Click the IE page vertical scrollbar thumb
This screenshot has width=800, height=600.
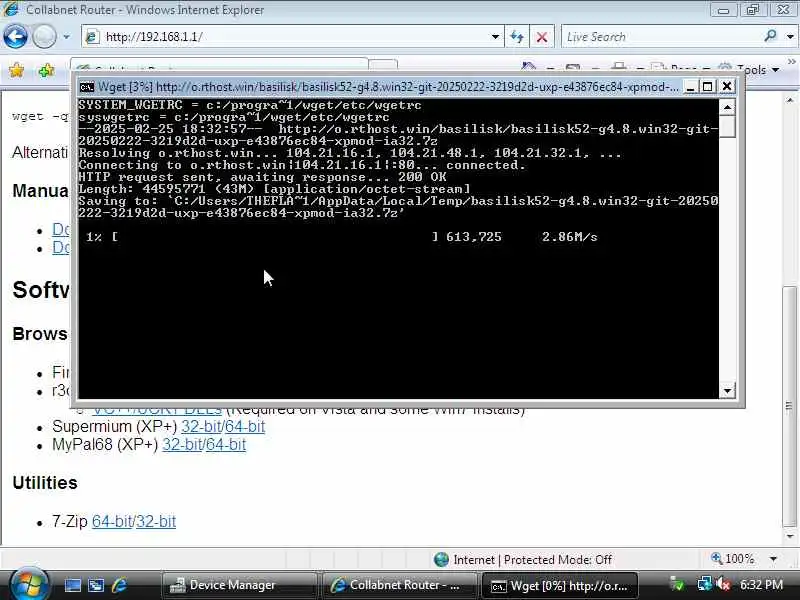[x=790, y=406]
